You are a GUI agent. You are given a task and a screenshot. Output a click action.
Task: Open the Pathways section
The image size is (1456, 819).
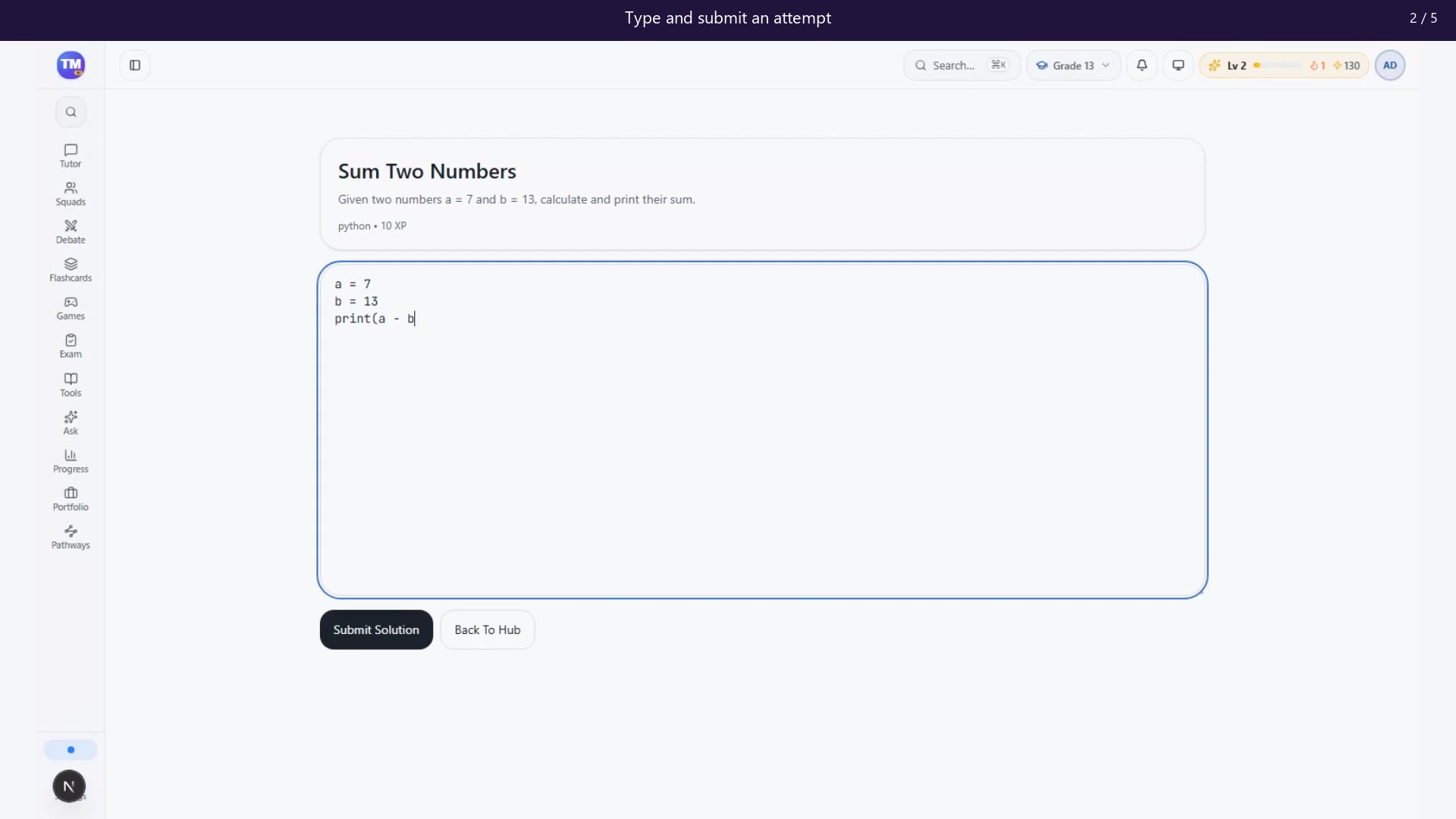(x=71, y=536)
